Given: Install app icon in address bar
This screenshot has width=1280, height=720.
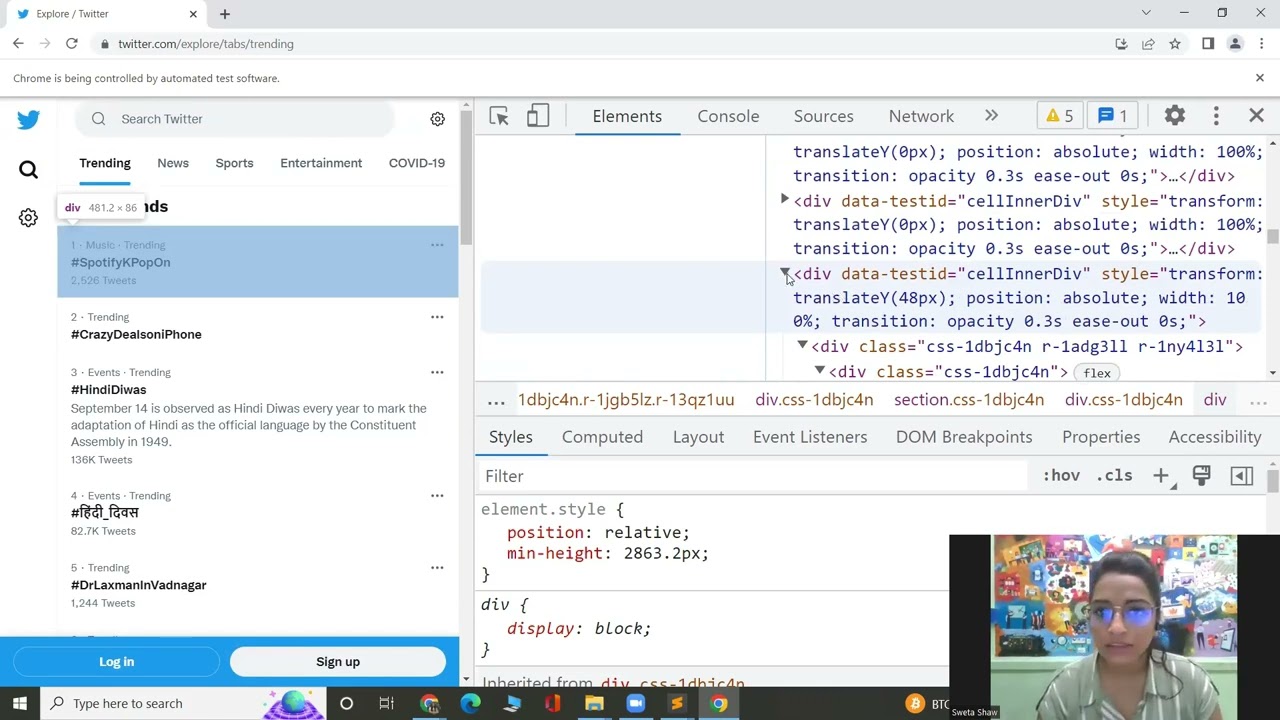Looking at the screenshot, I should (1121, 44).
